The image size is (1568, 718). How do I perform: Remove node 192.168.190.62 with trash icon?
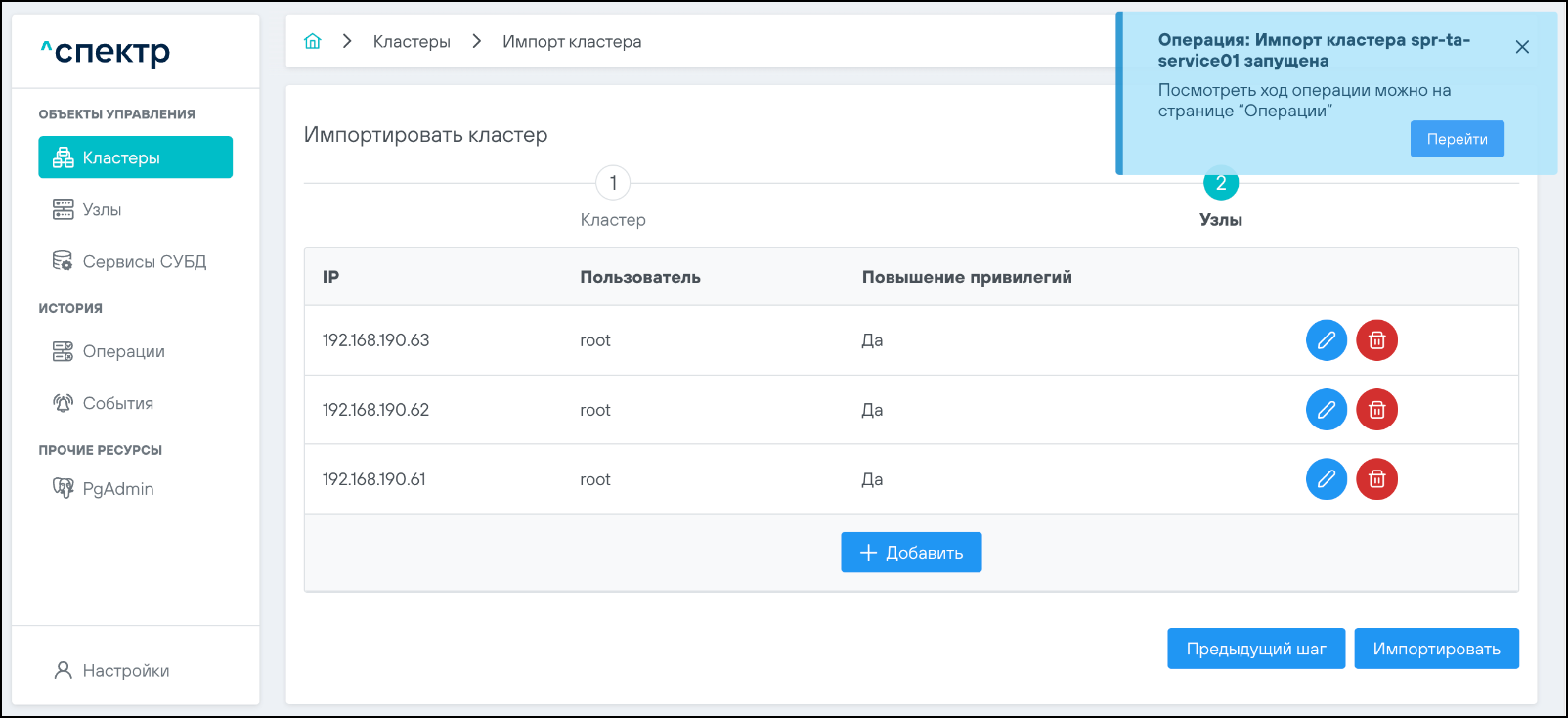pos(1376,410)
